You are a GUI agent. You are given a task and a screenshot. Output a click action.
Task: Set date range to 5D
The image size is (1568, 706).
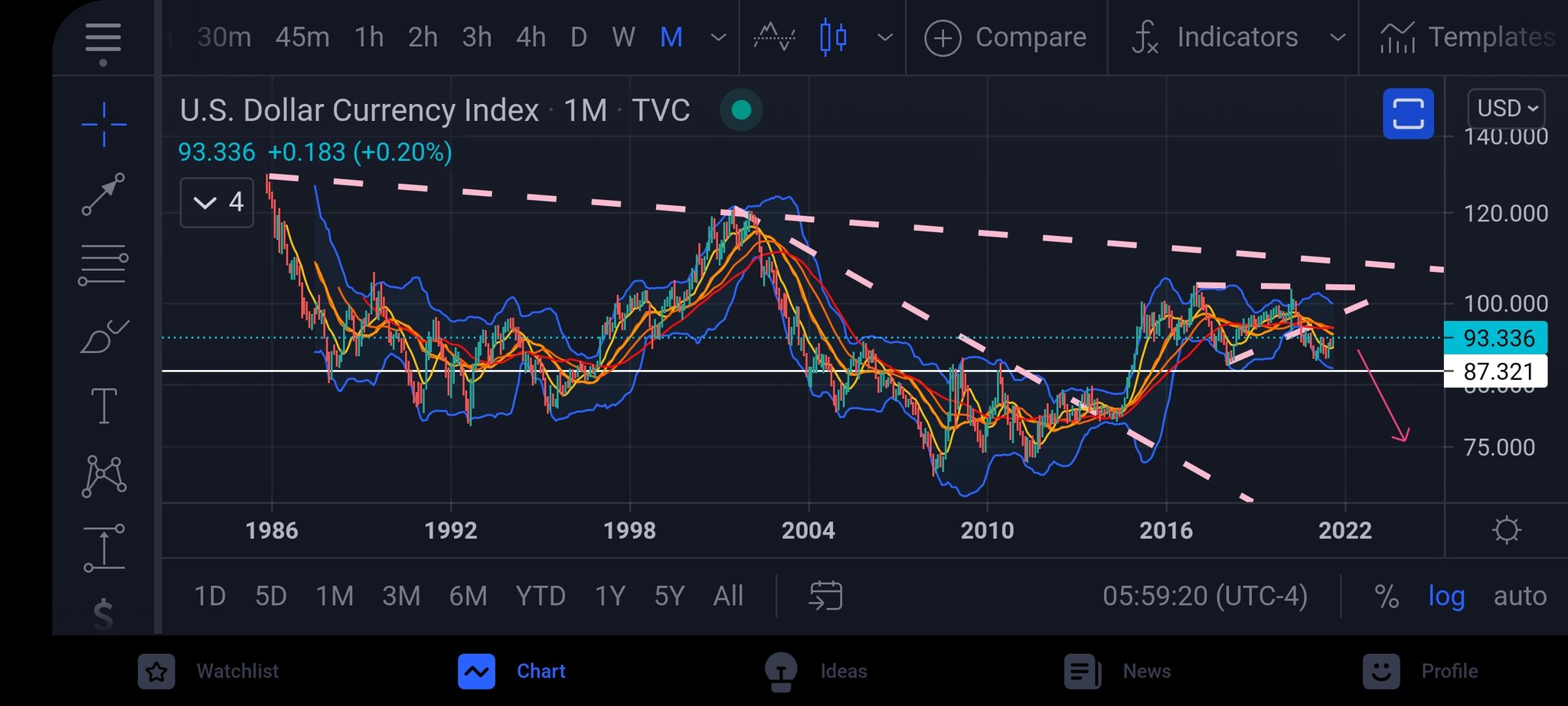[271, 596]
